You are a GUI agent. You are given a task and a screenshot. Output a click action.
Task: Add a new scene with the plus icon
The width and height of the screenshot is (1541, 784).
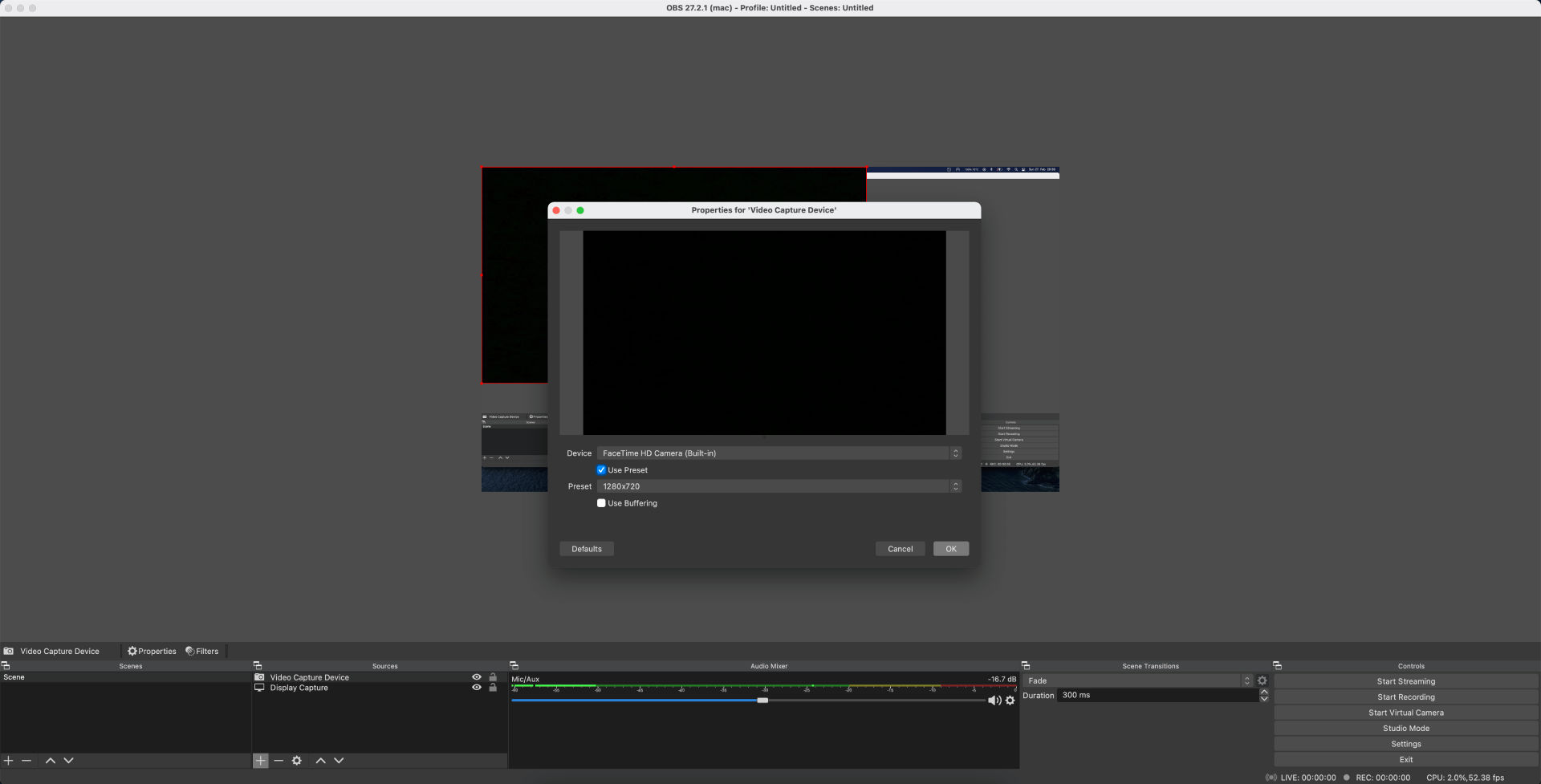click(9, 760)
